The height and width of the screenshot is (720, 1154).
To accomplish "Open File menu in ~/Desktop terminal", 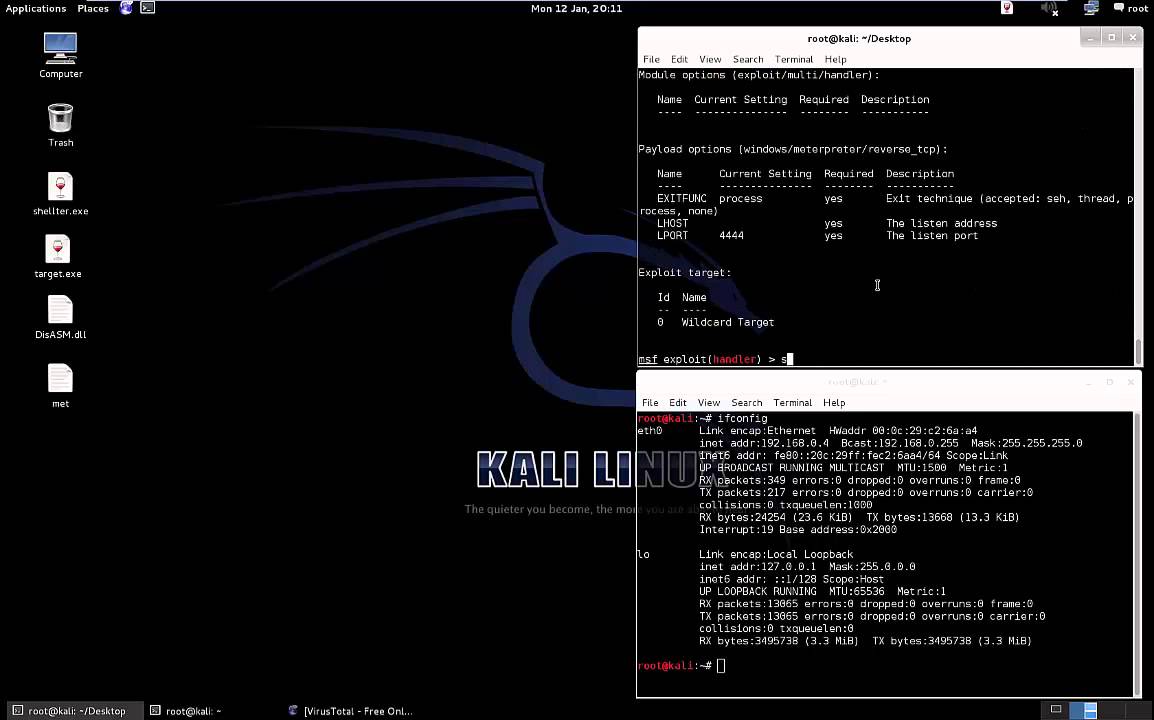I will pos(651,59).
